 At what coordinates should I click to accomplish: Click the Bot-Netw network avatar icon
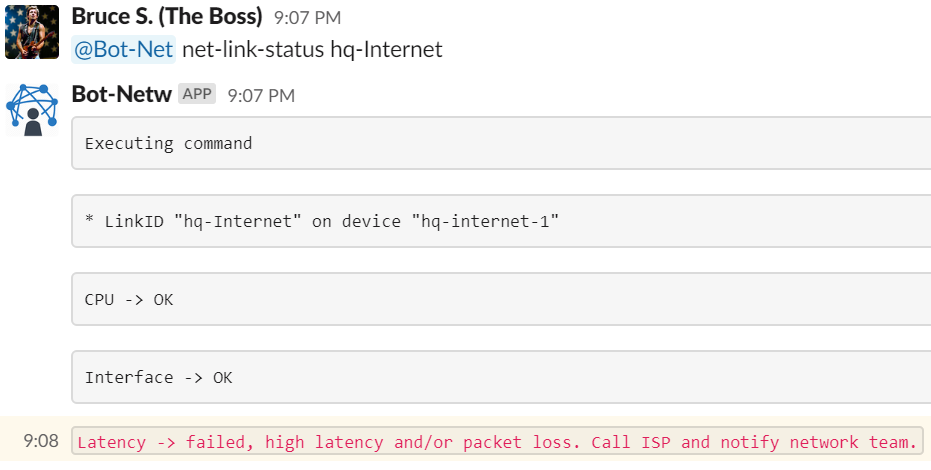click(x=32, y=110)
